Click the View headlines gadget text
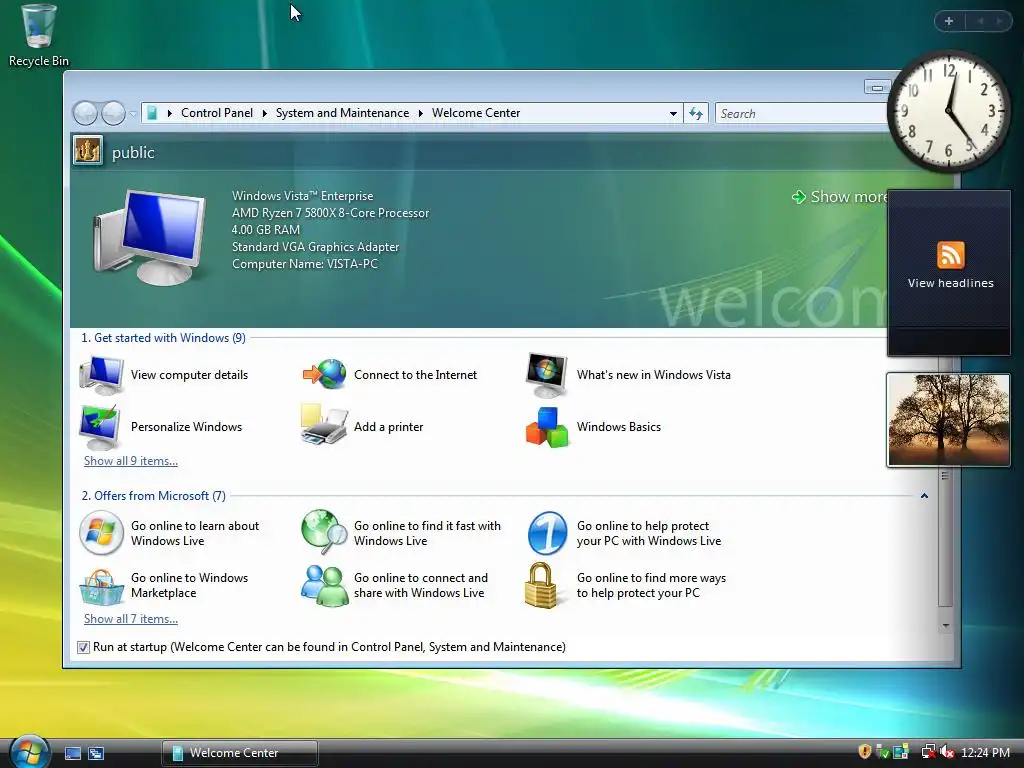 point(950,283)
